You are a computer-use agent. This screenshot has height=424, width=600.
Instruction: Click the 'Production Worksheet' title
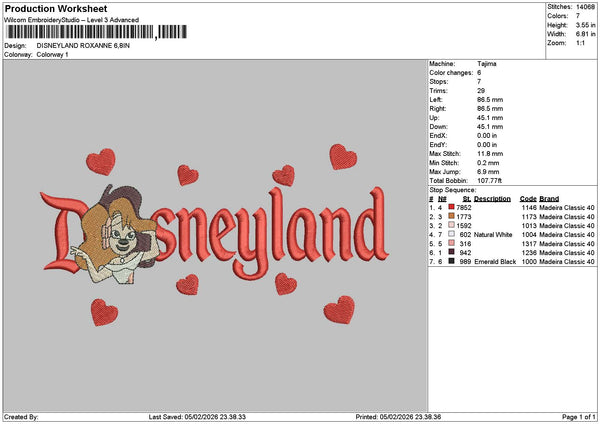tap(56, 8)
